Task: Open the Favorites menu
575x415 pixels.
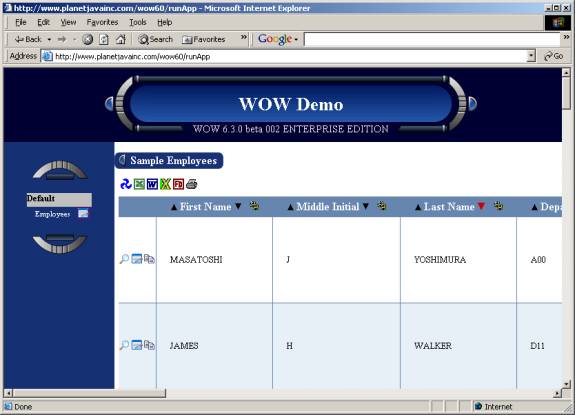Action: pos(102,22)
